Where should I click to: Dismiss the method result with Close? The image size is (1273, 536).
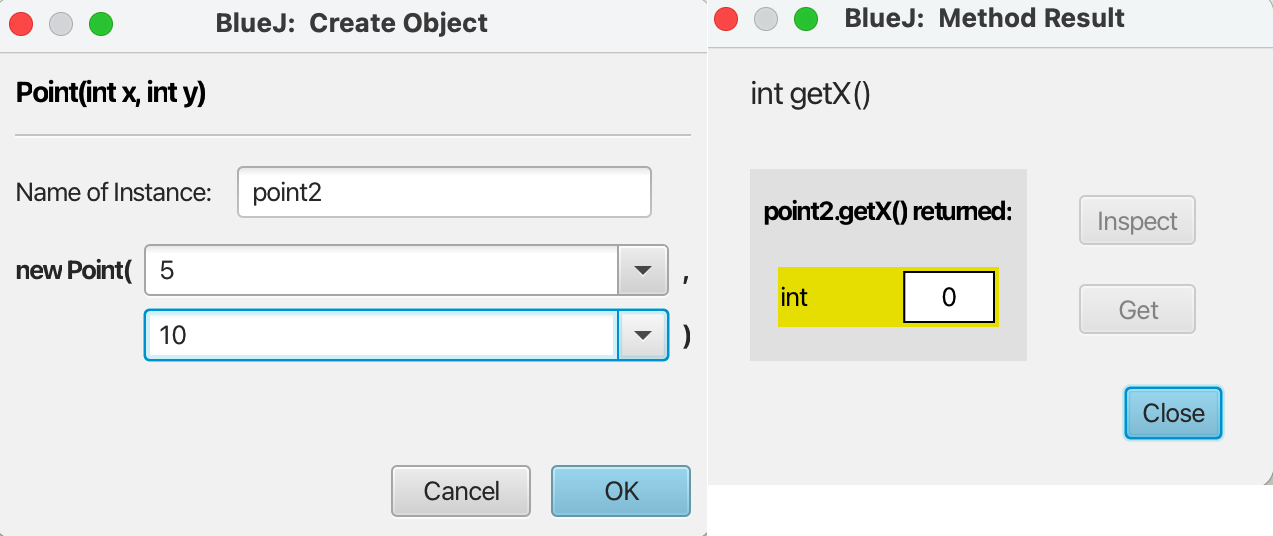[x=1173, y=413]
